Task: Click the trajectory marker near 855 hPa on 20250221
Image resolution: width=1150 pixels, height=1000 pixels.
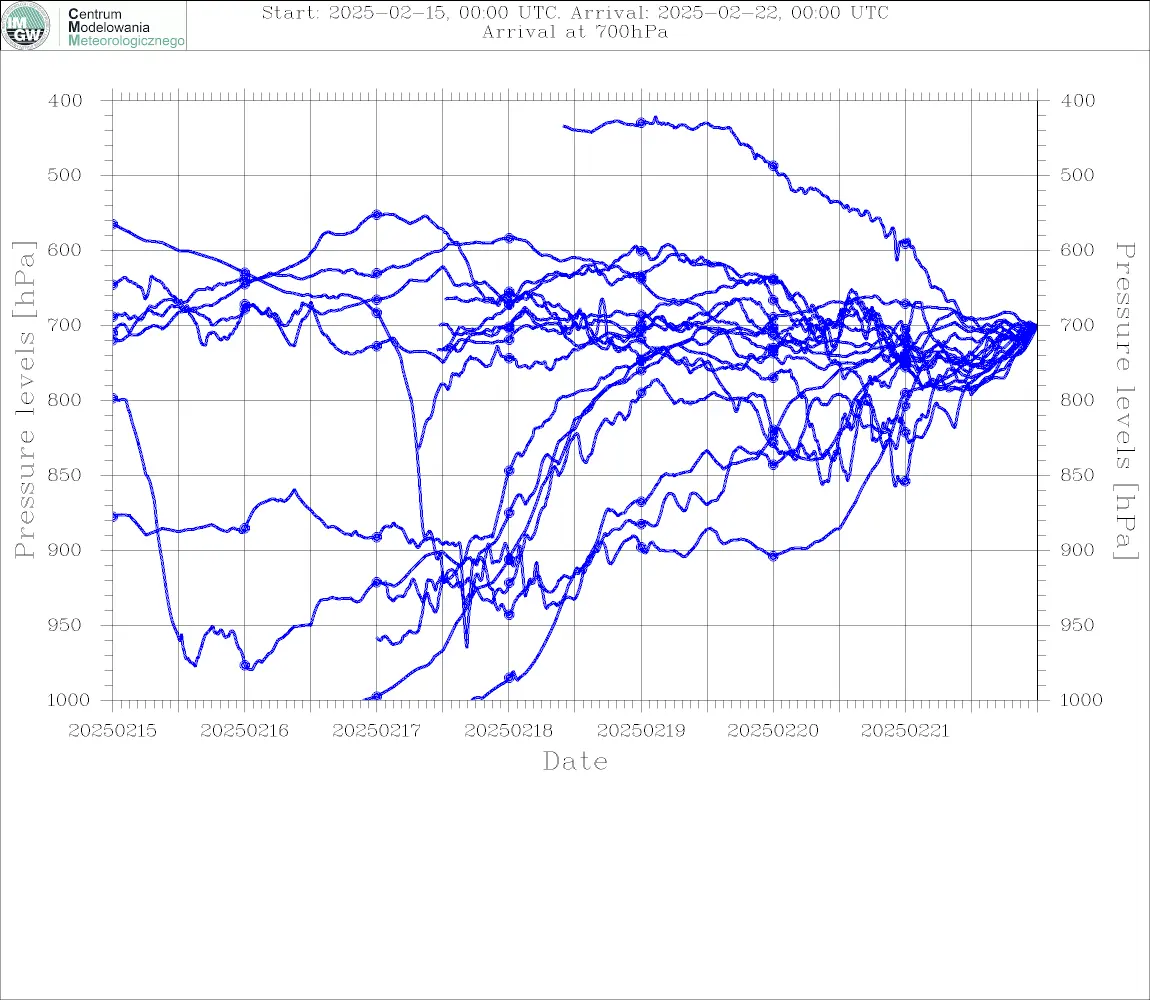Action: pos(905,481)
